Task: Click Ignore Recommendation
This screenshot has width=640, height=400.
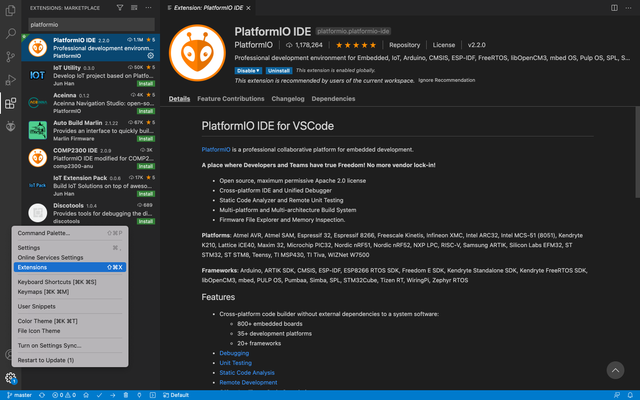Action: 447,80
